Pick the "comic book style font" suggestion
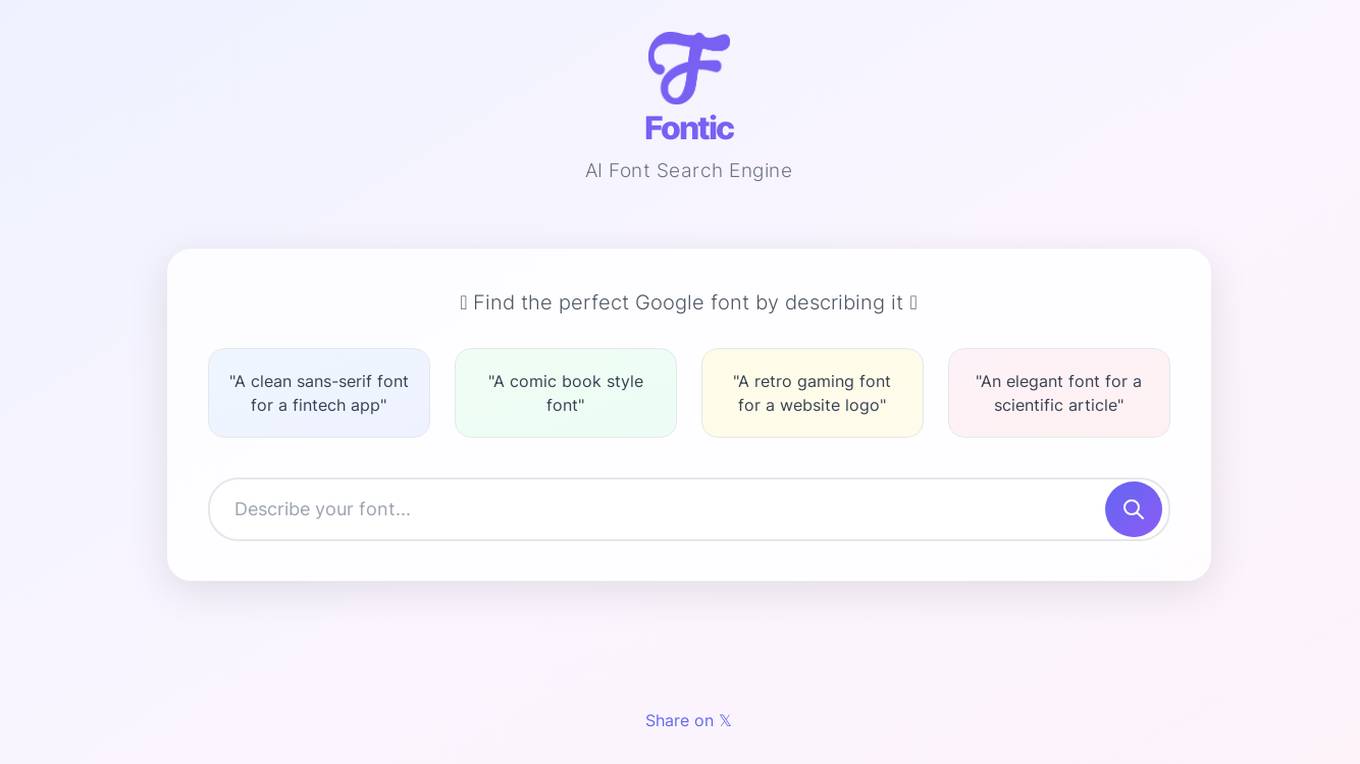Viewport: 1360px width, 764px height. click(566, 393)
